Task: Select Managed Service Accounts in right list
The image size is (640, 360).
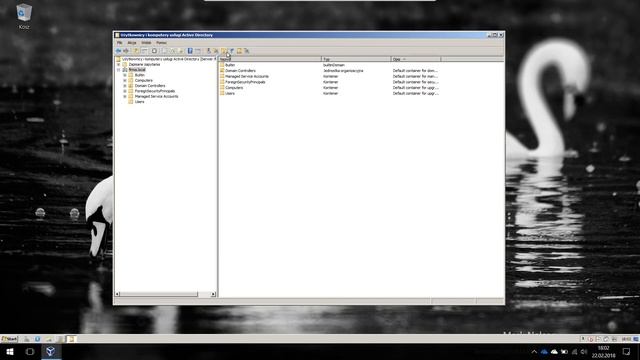Action: pos(247,76)
